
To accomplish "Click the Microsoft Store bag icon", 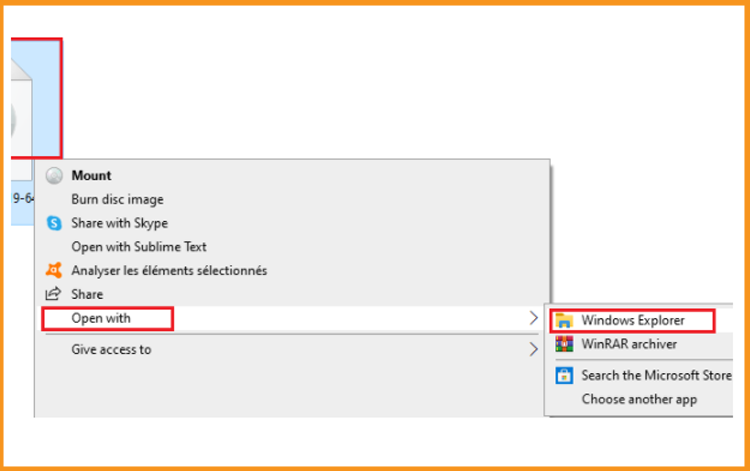I will [x=564, y=375].
